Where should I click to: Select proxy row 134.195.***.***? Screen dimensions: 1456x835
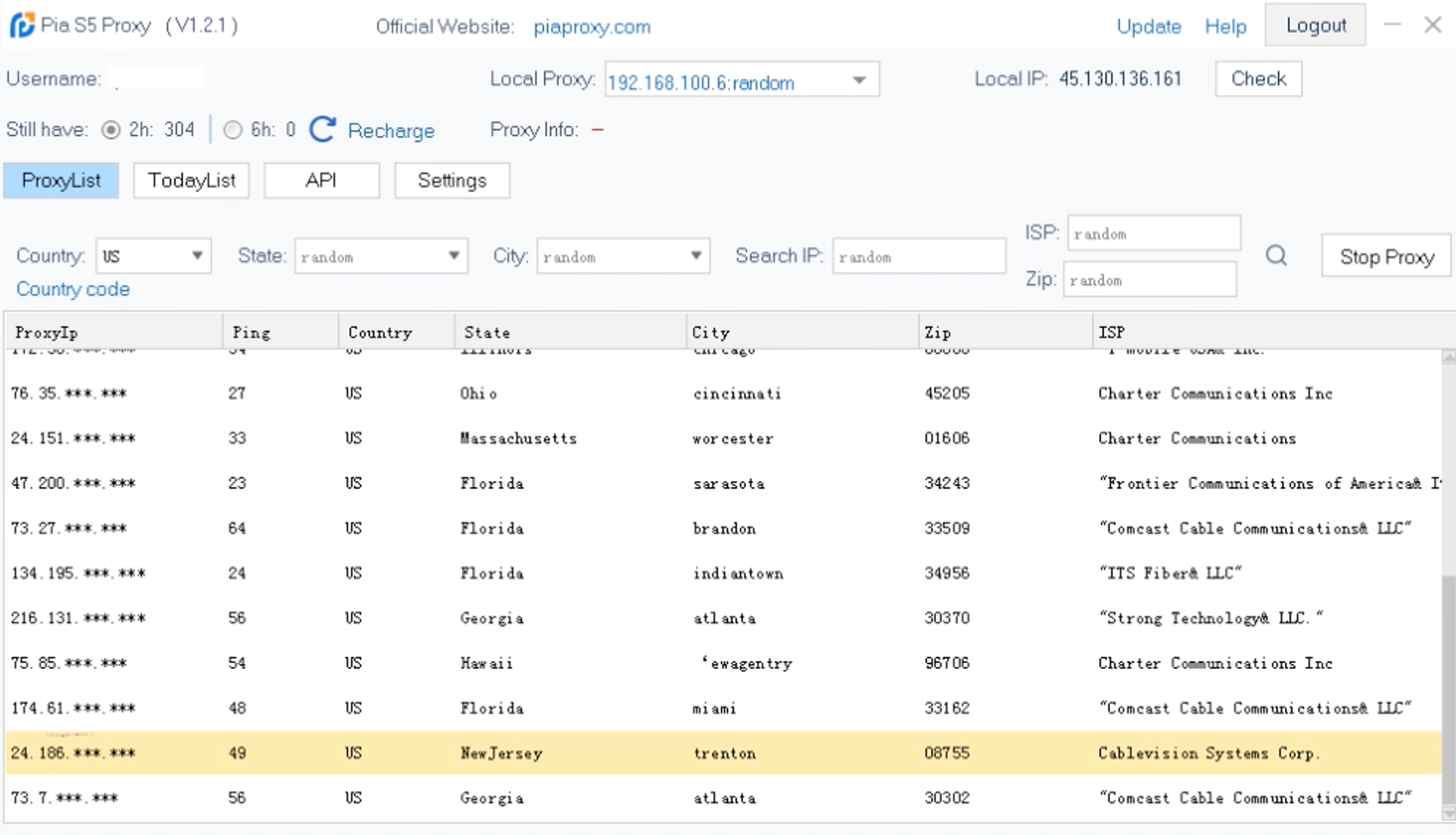[723, 573]
